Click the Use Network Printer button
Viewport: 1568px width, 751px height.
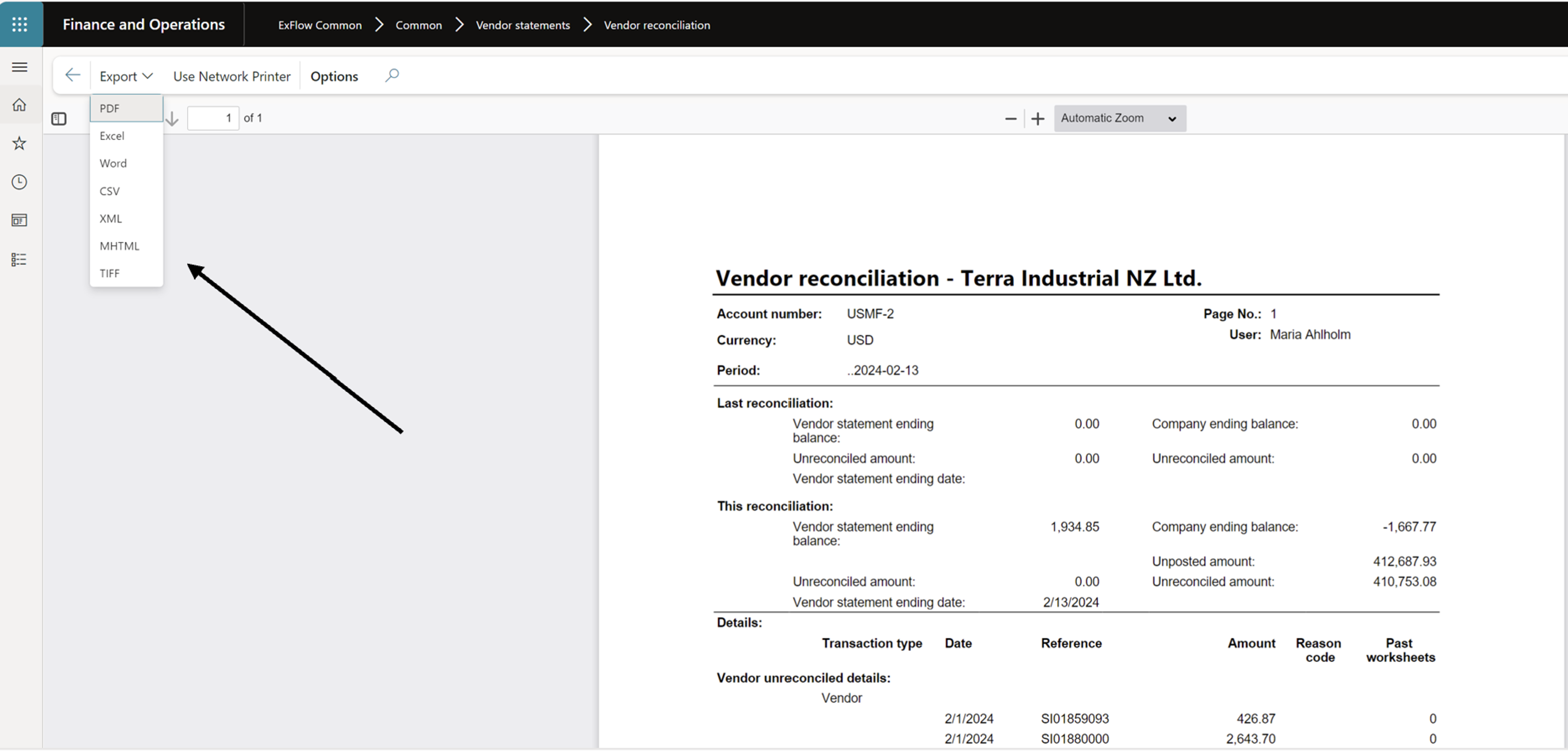coord(231,75)
